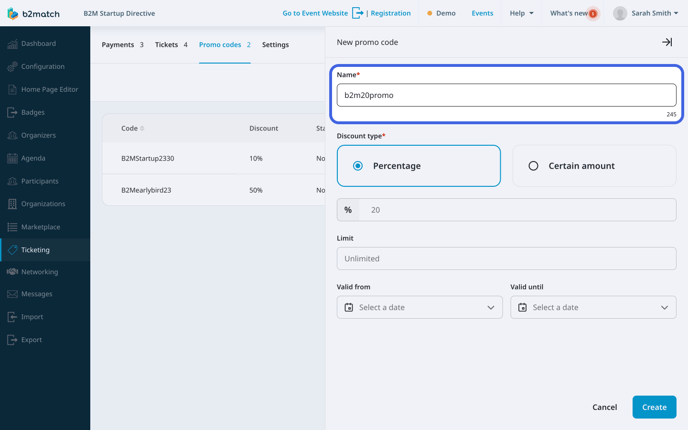
Task: Open the Dashboard sidebar icon
Action: [x=12, y=43]
